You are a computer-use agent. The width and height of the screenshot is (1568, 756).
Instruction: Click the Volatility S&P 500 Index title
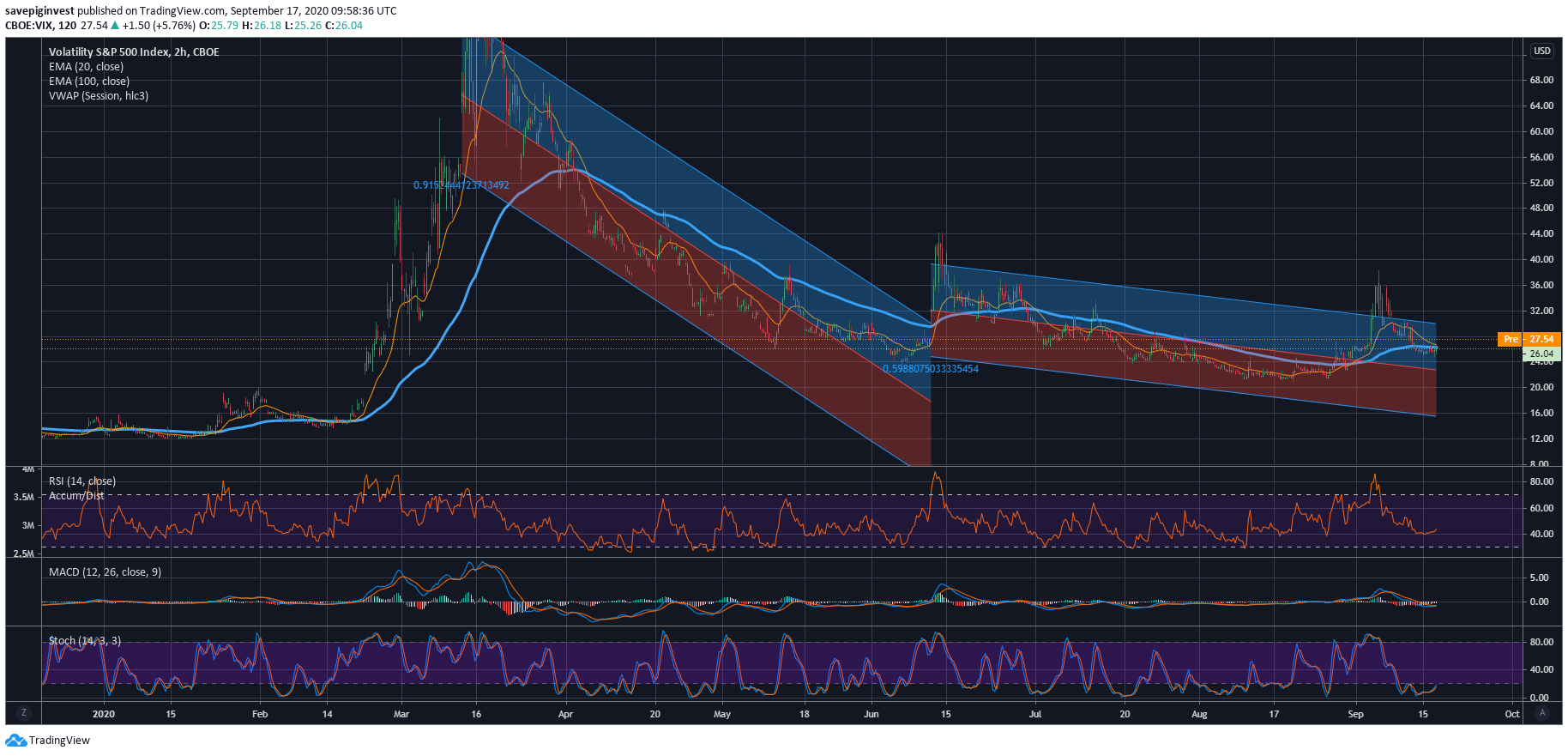134,52
